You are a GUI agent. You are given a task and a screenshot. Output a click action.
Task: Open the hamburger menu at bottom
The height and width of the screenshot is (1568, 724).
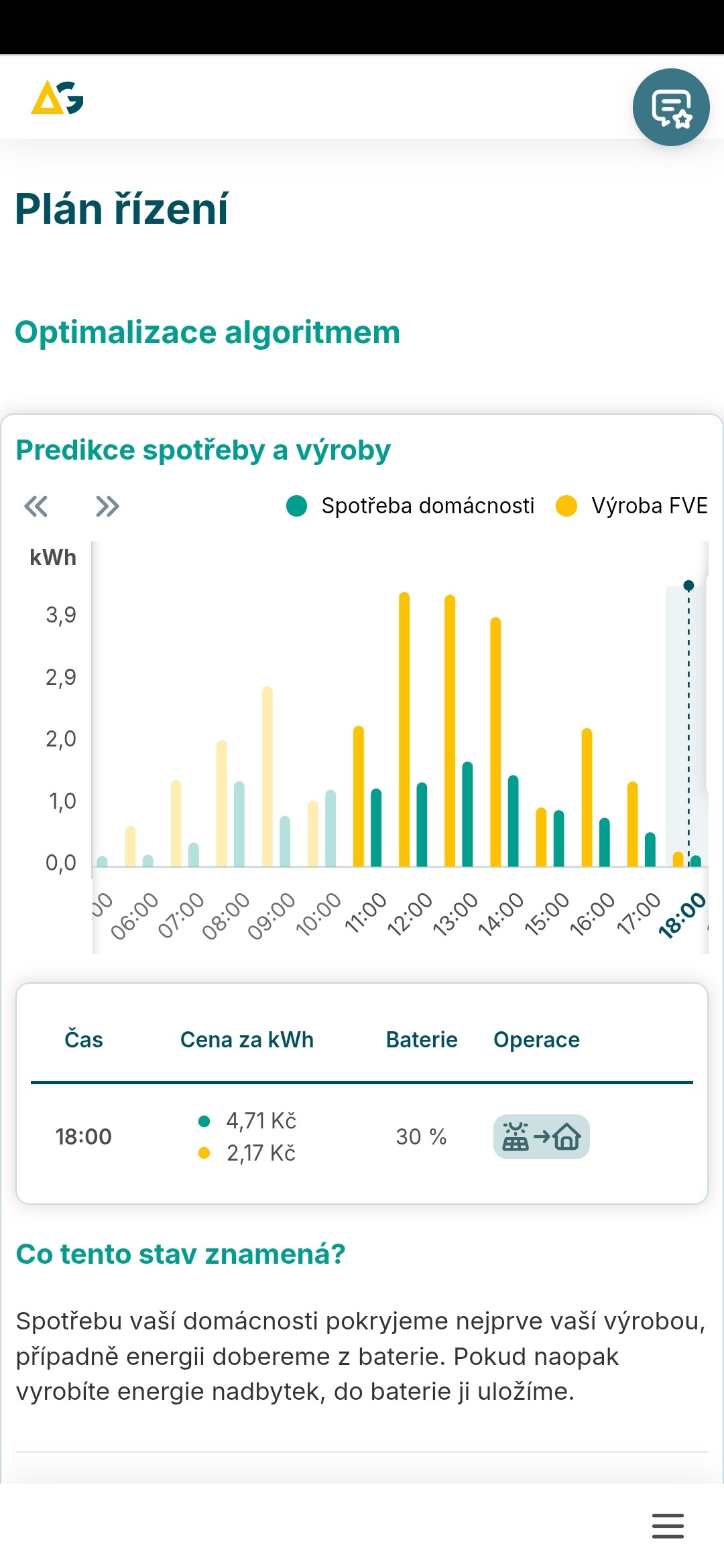pos(668,1526)
